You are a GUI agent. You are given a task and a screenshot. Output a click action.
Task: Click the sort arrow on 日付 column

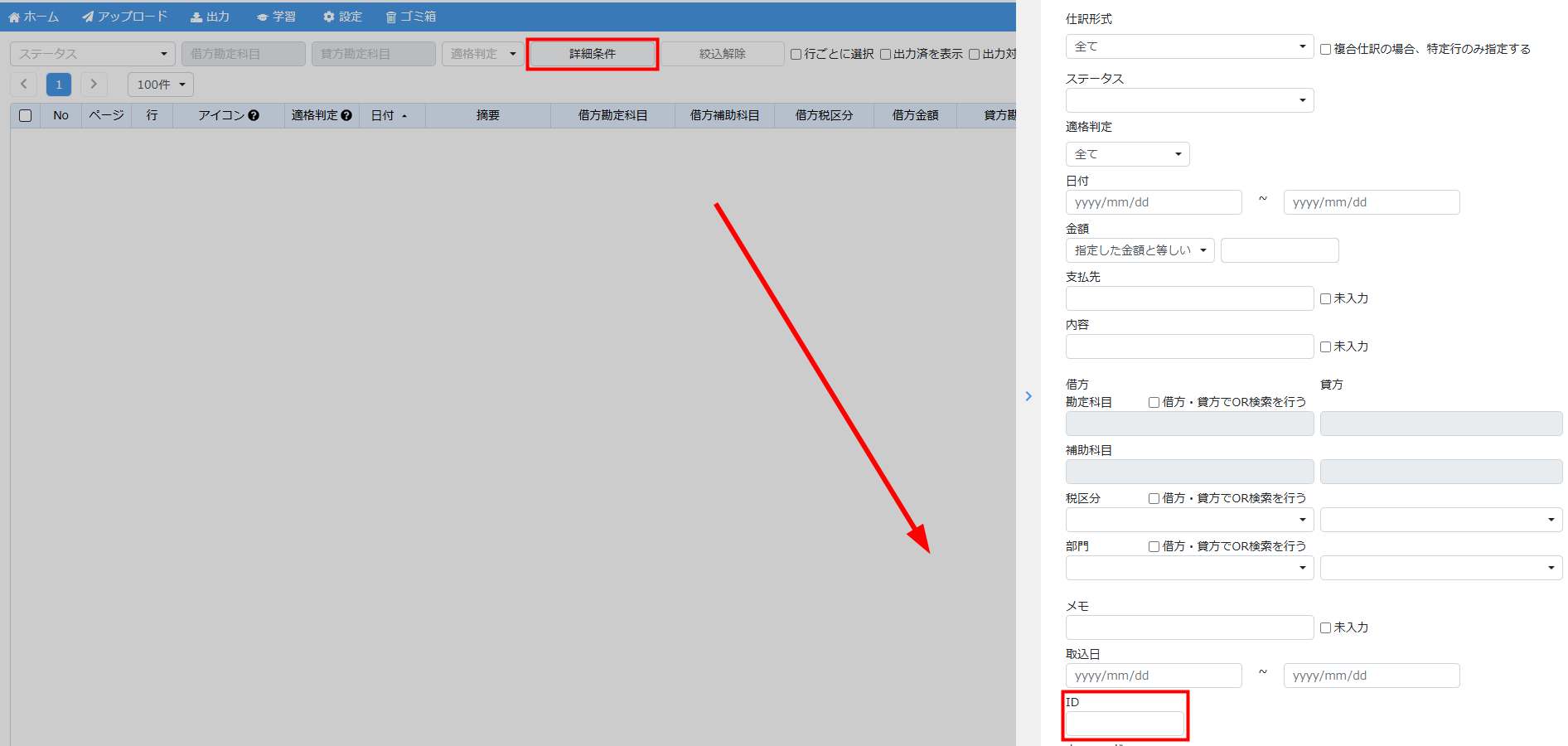click(404, 117)
